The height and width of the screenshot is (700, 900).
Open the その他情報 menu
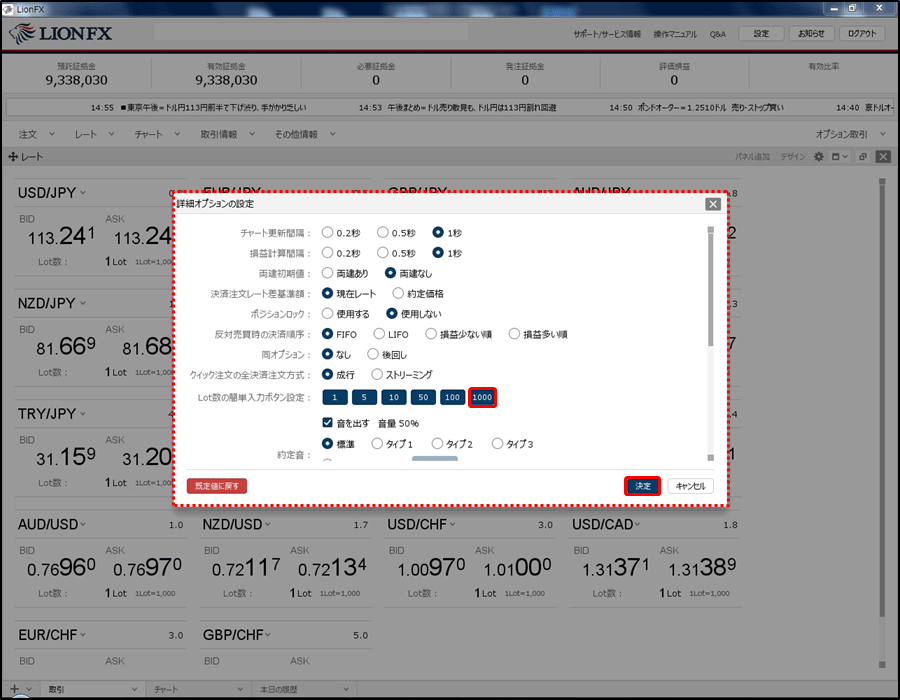click(x=305, y=134)
